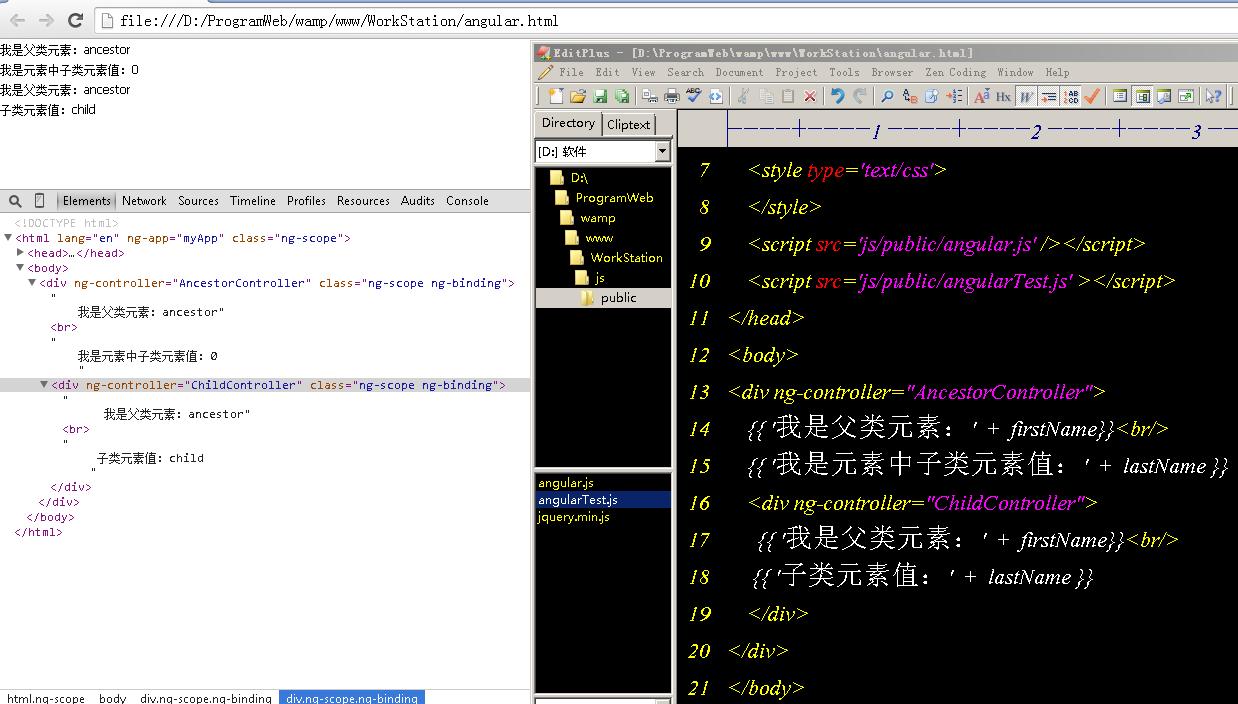Screen dimensions: 1238x704
Task: Click the Redo arrow icon
Action: click(859, 96)
